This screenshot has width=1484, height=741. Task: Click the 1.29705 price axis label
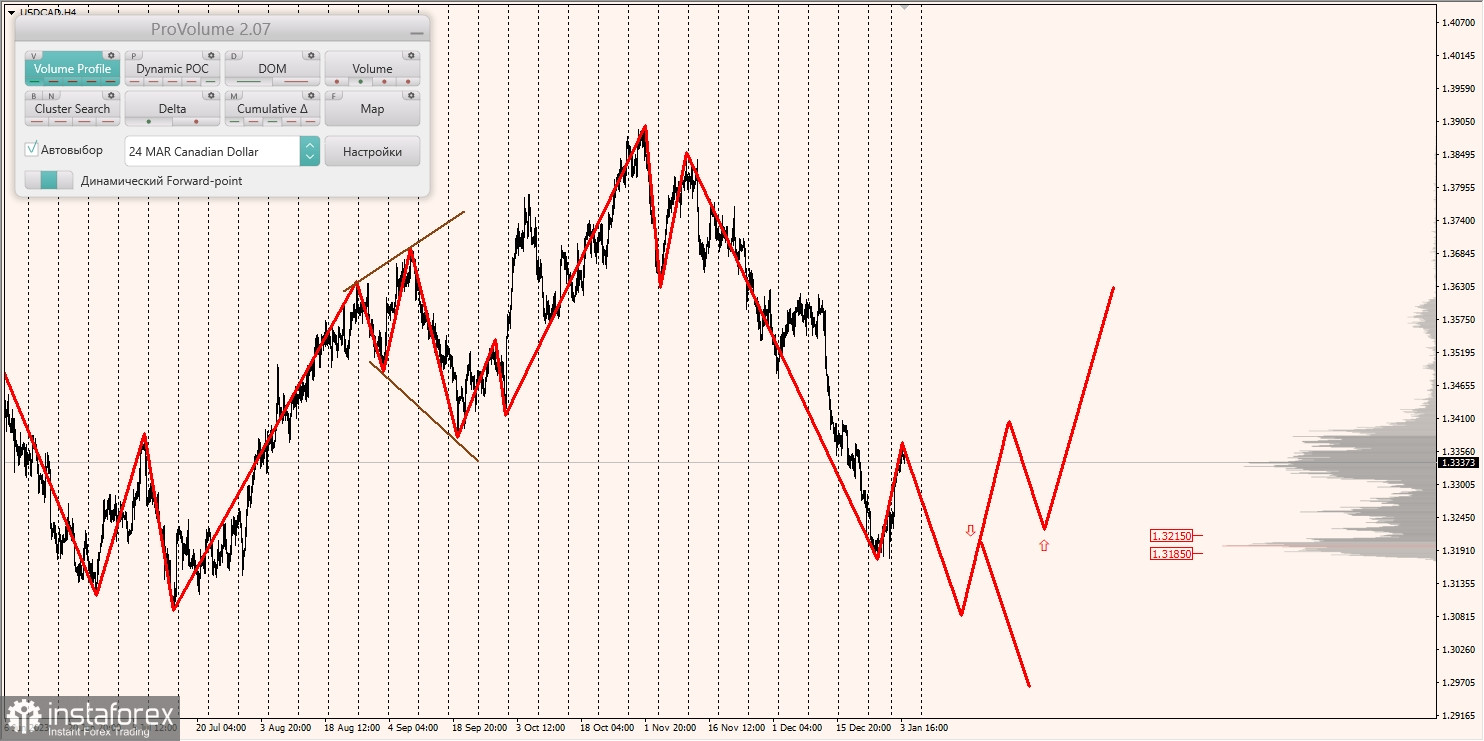[1460, 683]
